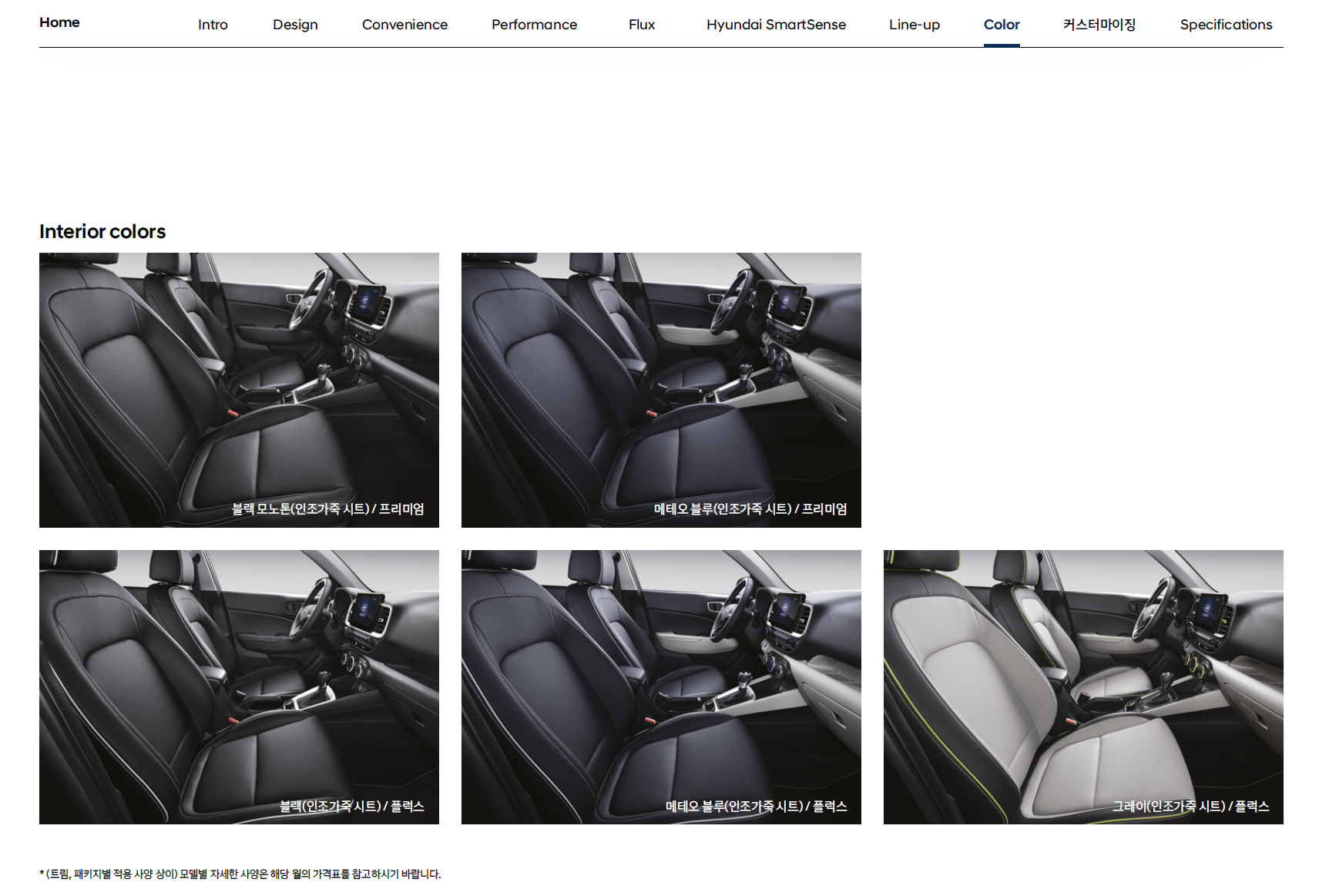Click the 블랙 모노톤(인조가죽 시트) / 프리미엄 caption
Image resolution: width=1319 pixels, height=896 pixels.
coord(328,509)
